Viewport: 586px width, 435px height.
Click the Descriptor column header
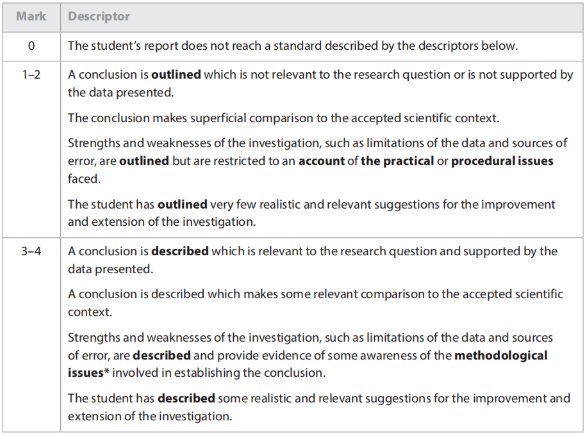99,16
